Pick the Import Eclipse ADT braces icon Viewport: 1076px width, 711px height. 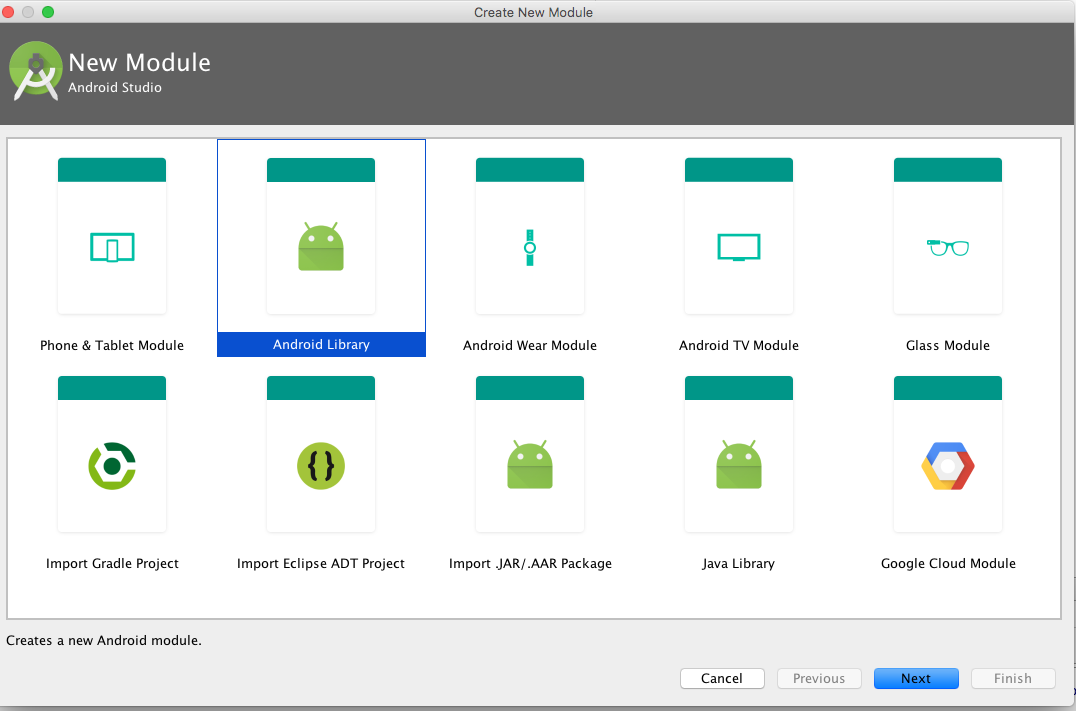321,466
